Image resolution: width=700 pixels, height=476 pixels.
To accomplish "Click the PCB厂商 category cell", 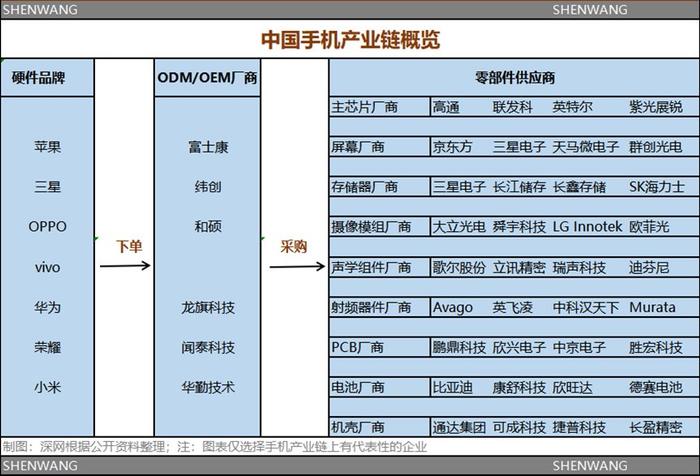I will (x=380, y=347).
